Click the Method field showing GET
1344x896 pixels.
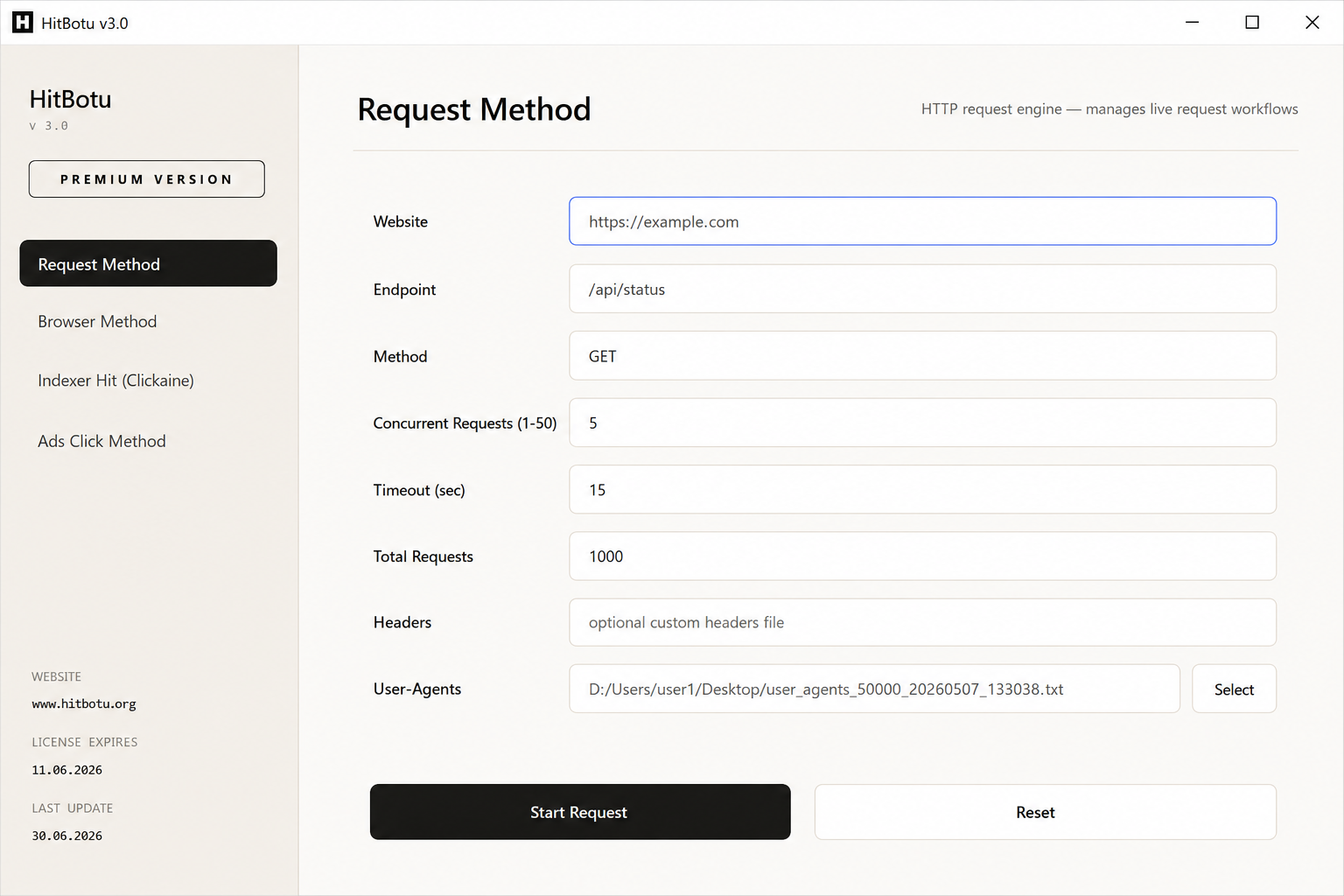point(922,356)
